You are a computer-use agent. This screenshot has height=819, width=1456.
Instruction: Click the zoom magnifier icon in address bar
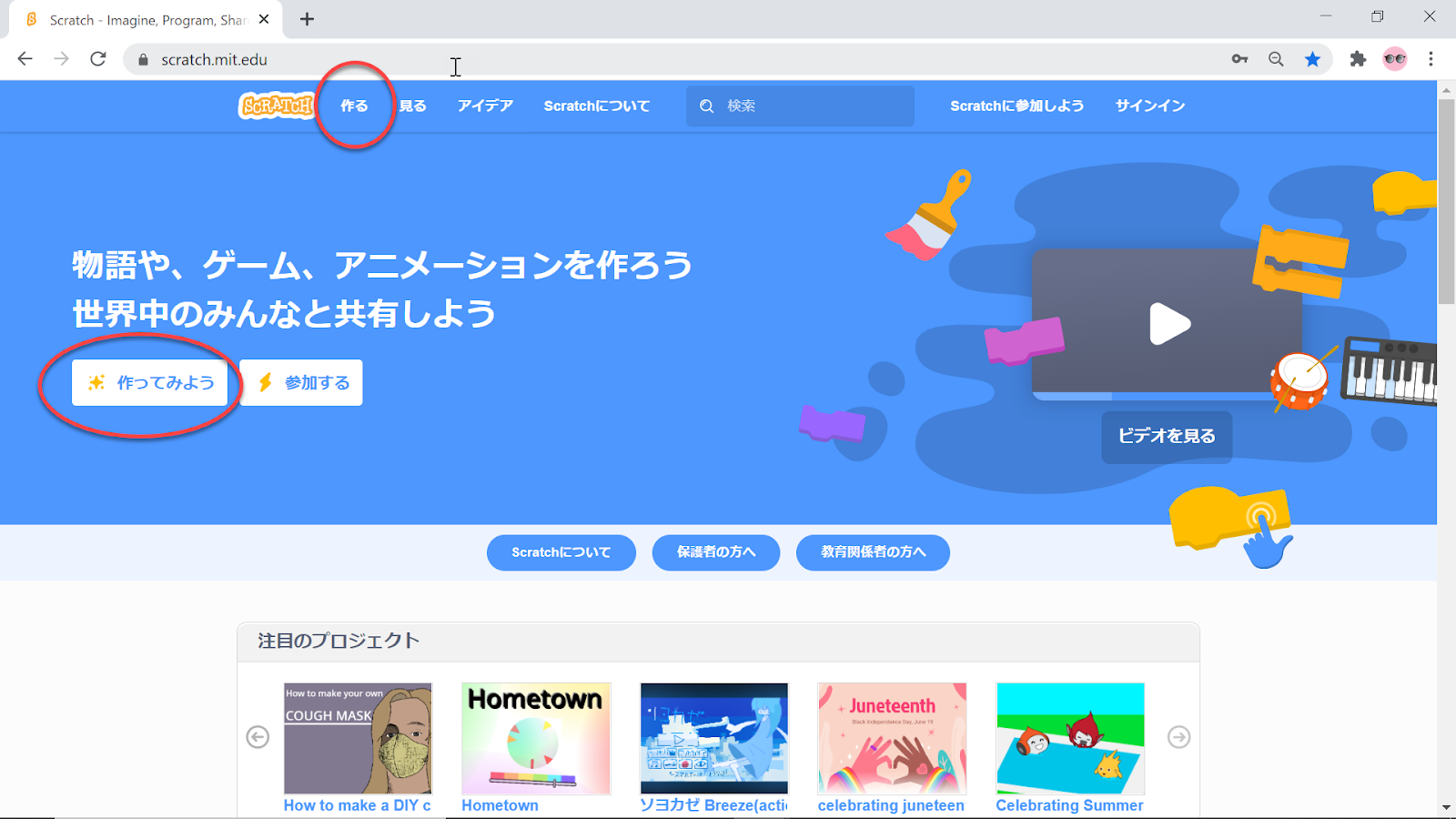(1276, 59)
